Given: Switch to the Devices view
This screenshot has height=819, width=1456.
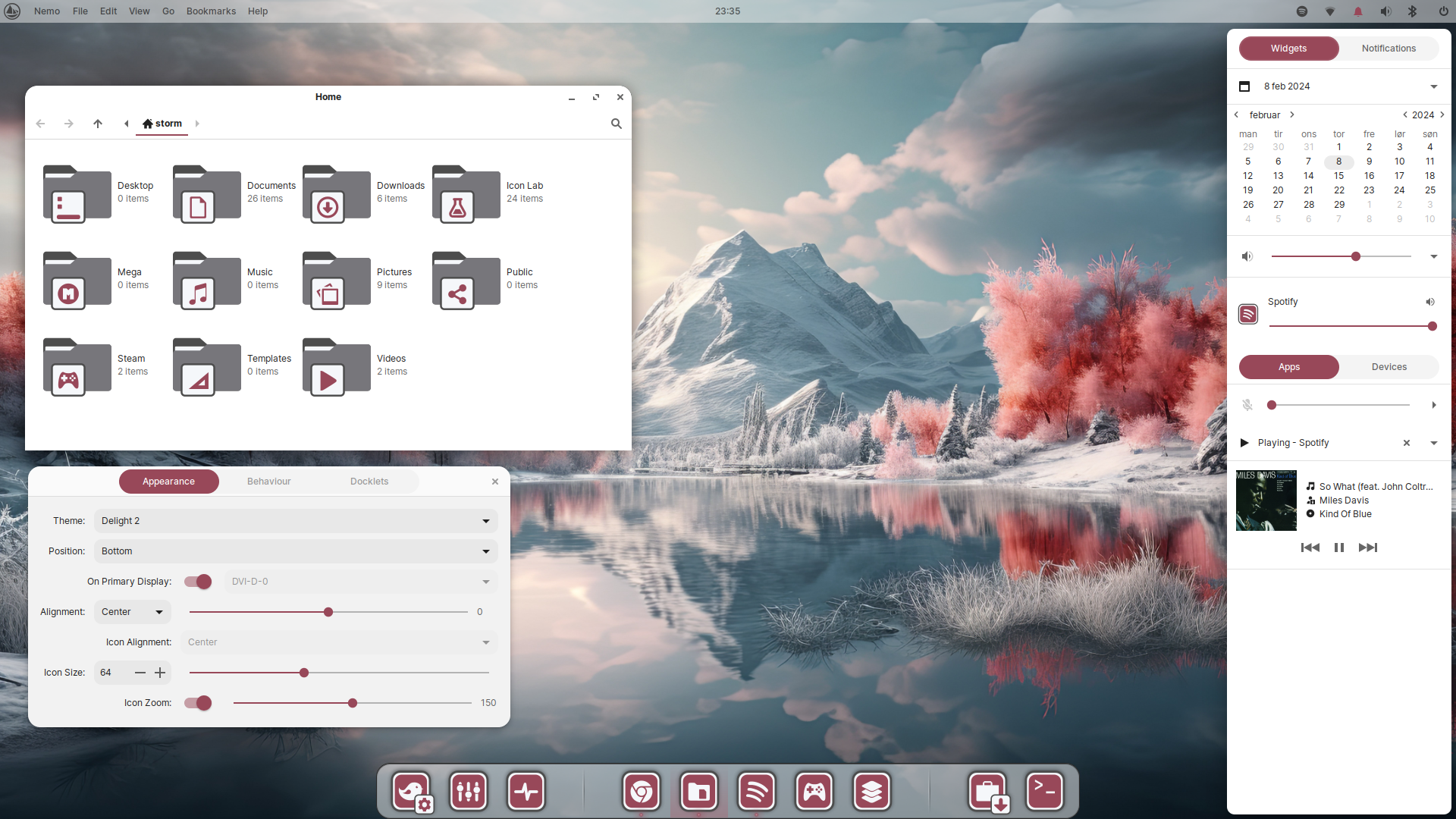Looking at the screenshot, I should click(x=1389, y=366).
